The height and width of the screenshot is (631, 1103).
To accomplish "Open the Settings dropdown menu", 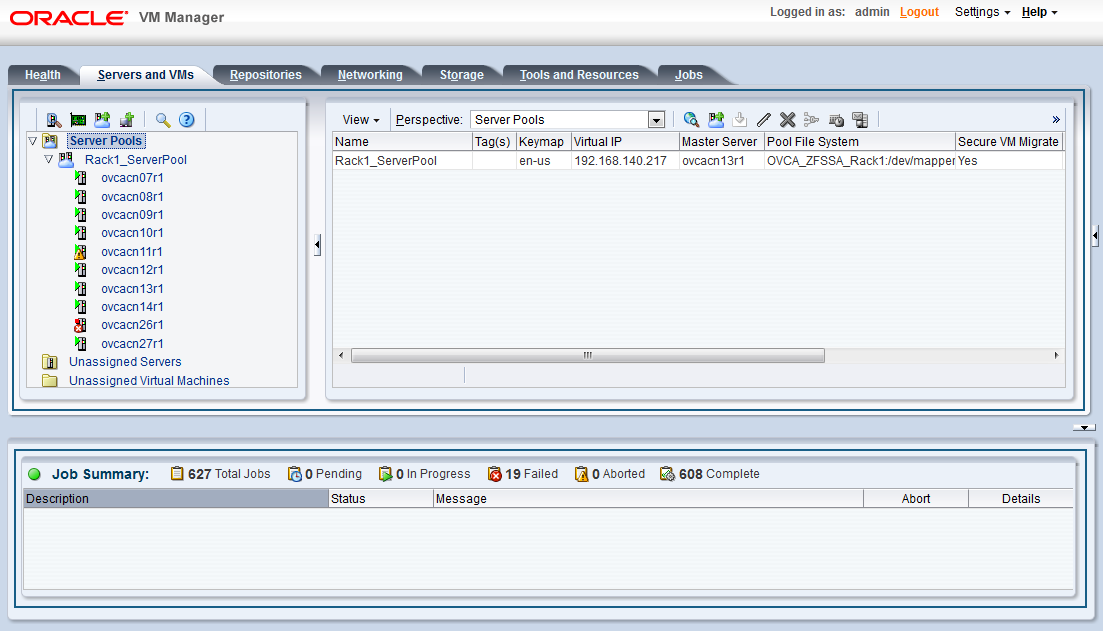I will (x=982, y=12).
